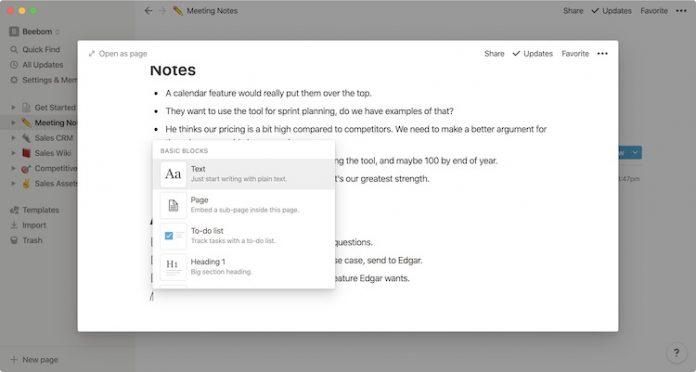This screenshot has width=696, height=372.
Task: Click the New page button
Action: click(x=34, y=360)
